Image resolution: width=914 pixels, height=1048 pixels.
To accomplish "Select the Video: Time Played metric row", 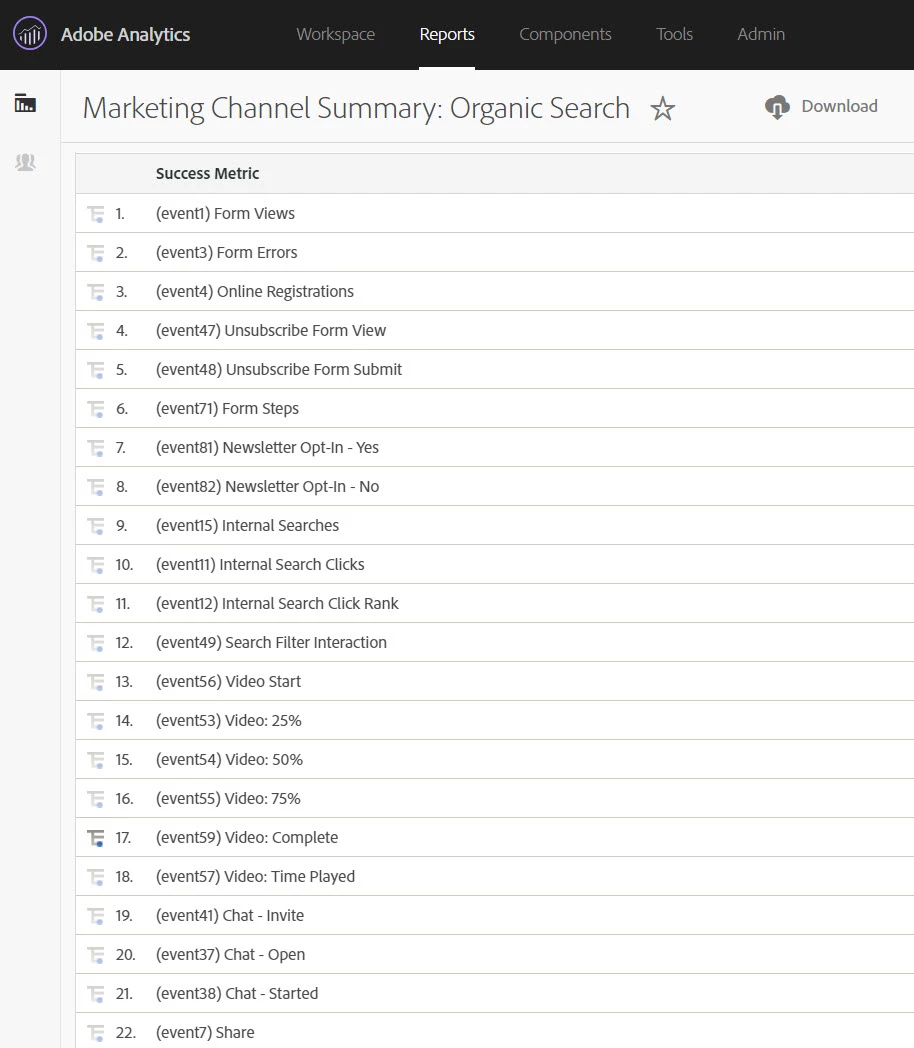I will click(255, 877).
